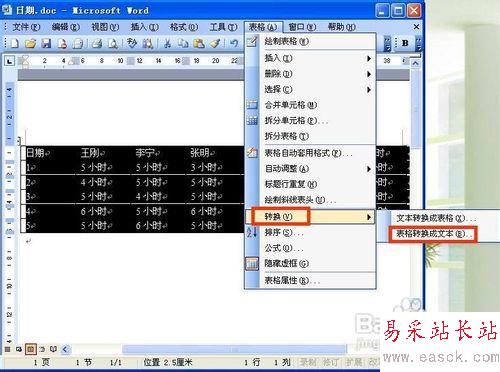500x372 pixels.
Task: Paste with the clipboard icon
Action: click(199, 43)
